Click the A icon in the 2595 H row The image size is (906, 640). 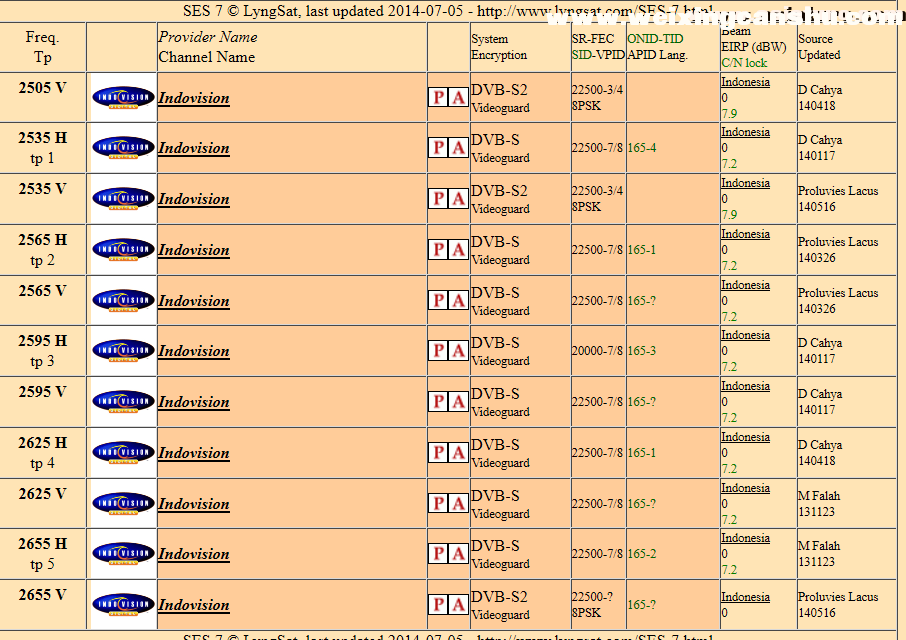pos(458,351)
